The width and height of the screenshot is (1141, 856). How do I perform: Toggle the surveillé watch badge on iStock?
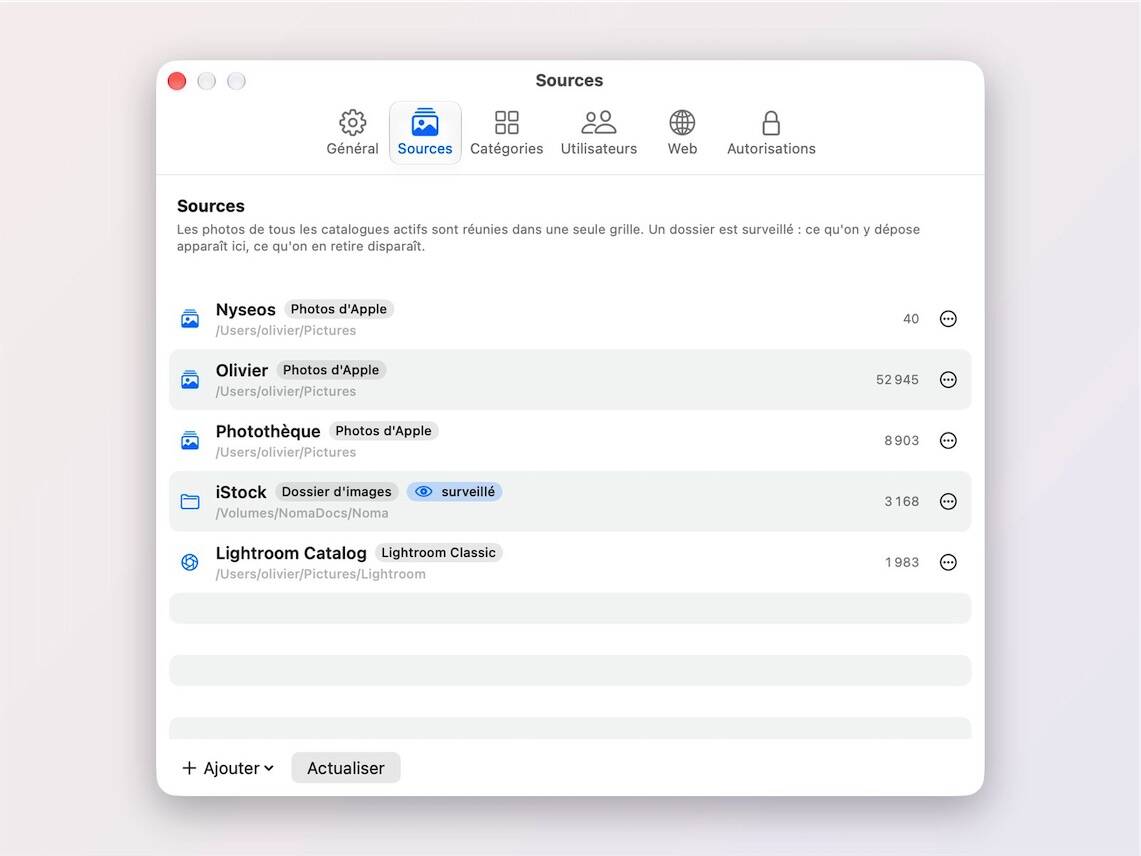(x=454, y=492)
